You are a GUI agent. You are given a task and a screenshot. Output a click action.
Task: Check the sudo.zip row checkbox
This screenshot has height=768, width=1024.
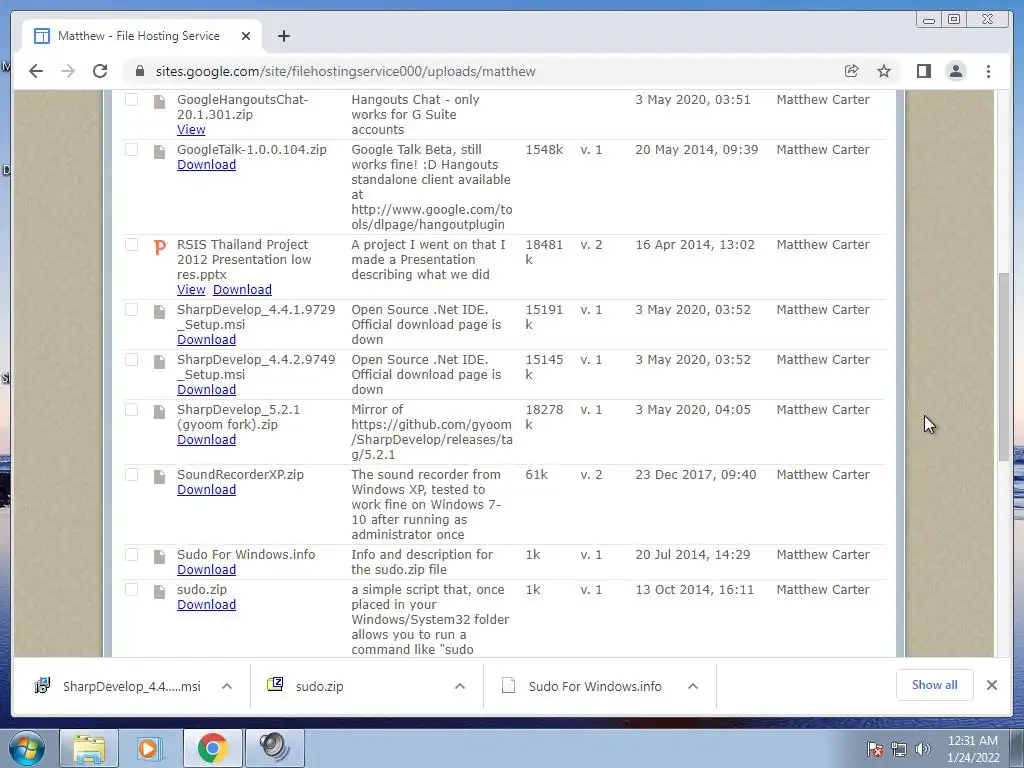tap(131, 590)
